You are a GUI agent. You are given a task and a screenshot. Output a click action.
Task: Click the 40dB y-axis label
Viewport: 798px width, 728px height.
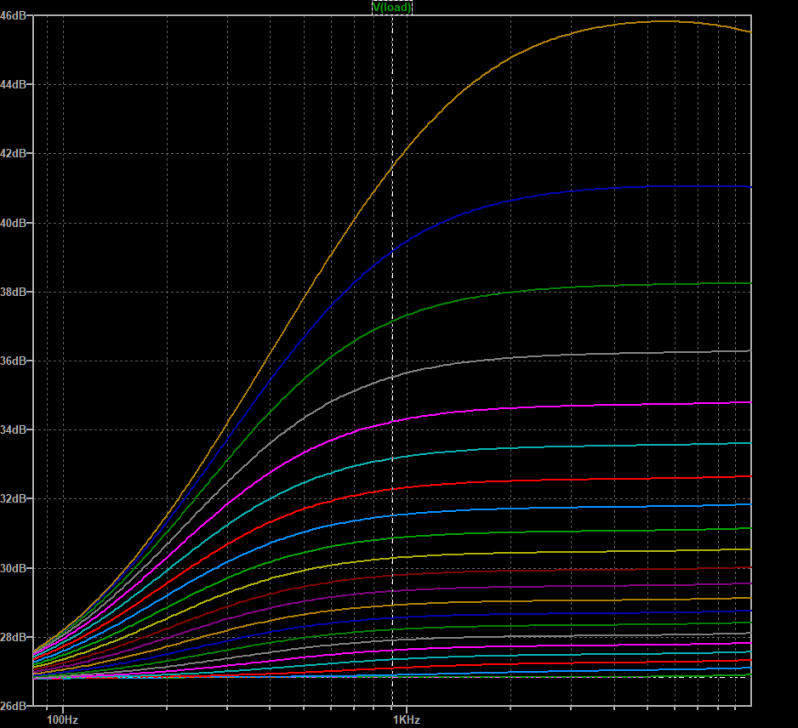[x=16, y=223]
